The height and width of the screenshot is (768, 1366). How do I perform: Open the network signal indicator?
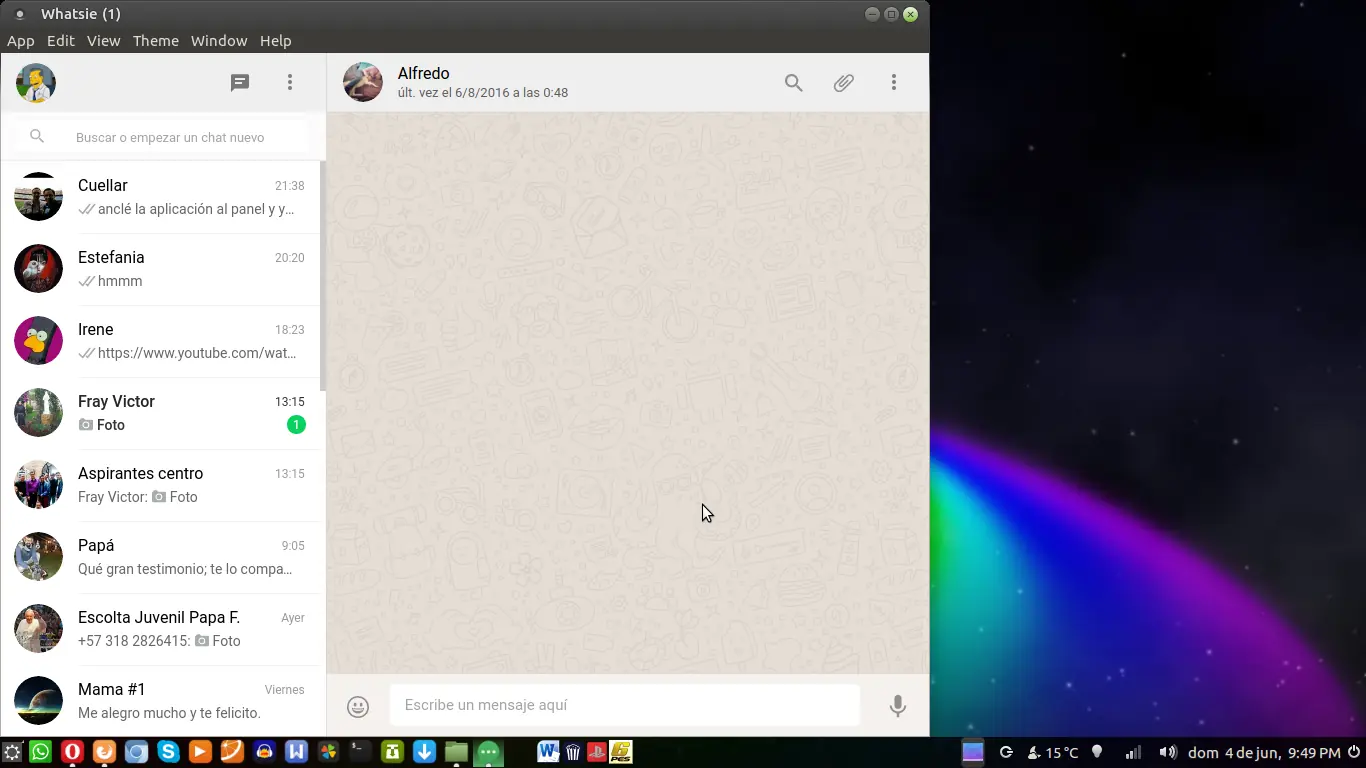1133,752
